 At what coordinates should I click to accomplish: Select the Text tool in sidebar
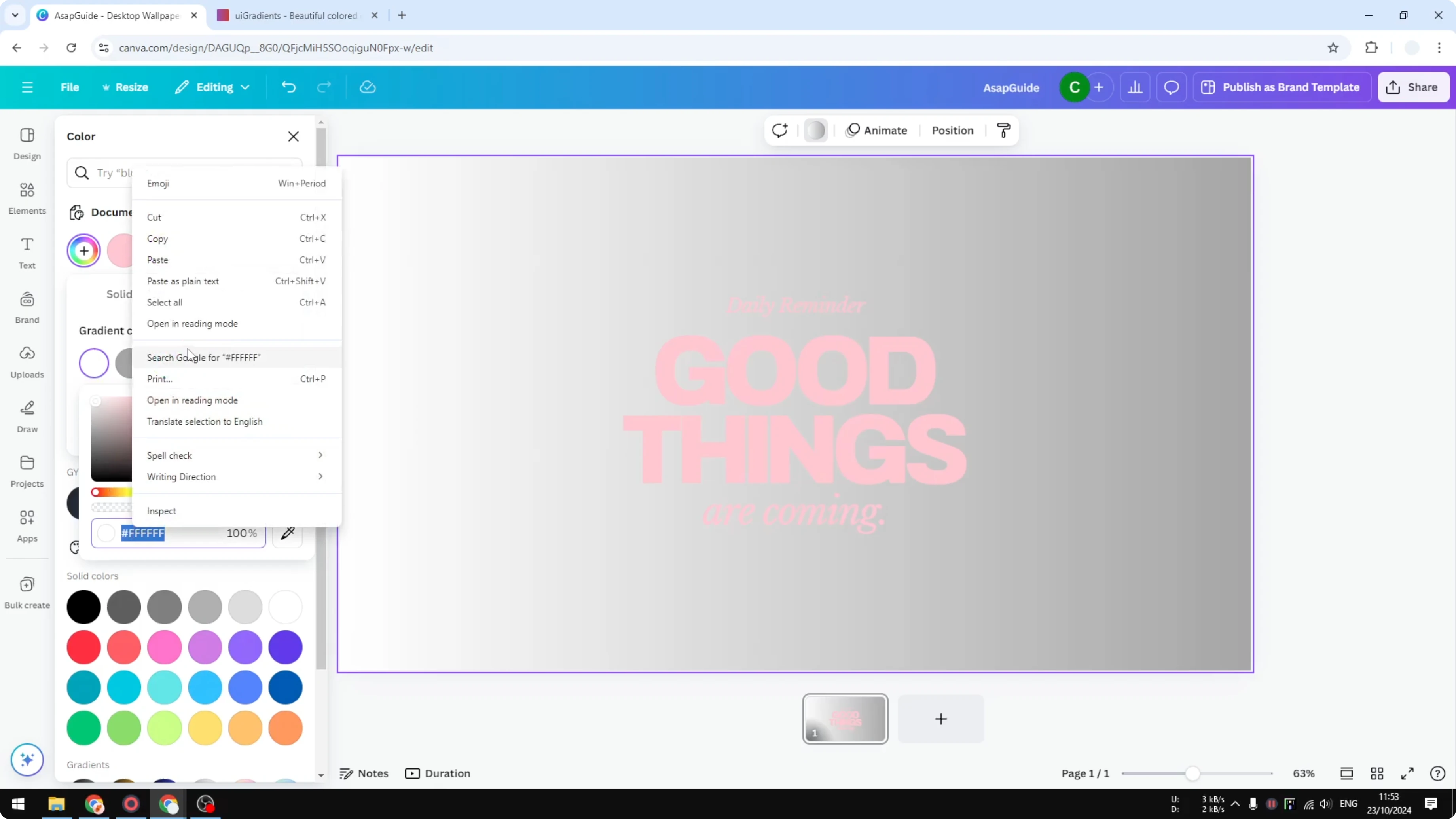[x=27, y=253]
